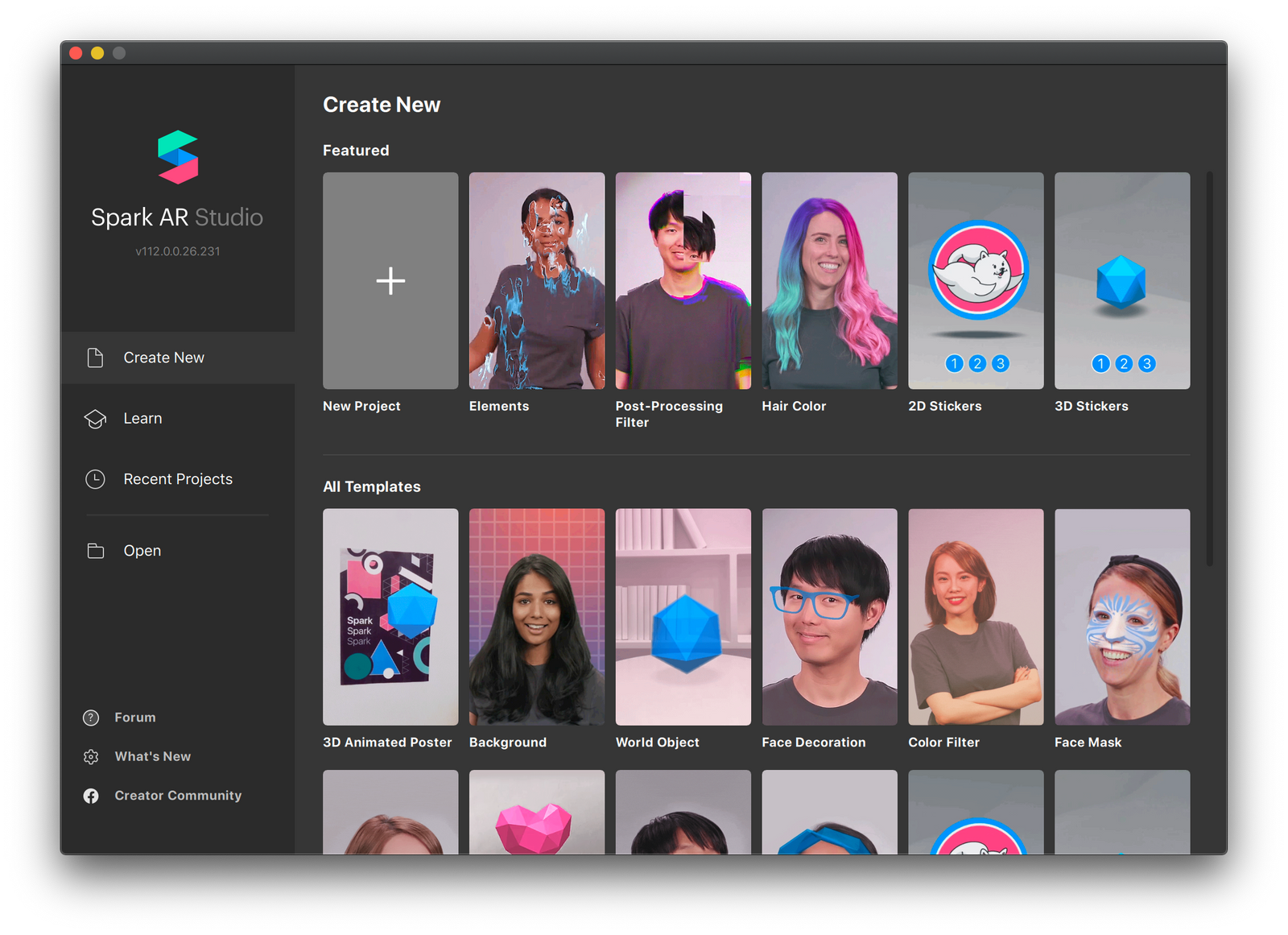Click version text v112.0.0.26.231
This screenshot has width=1288, height=935.
coord(178,251)
